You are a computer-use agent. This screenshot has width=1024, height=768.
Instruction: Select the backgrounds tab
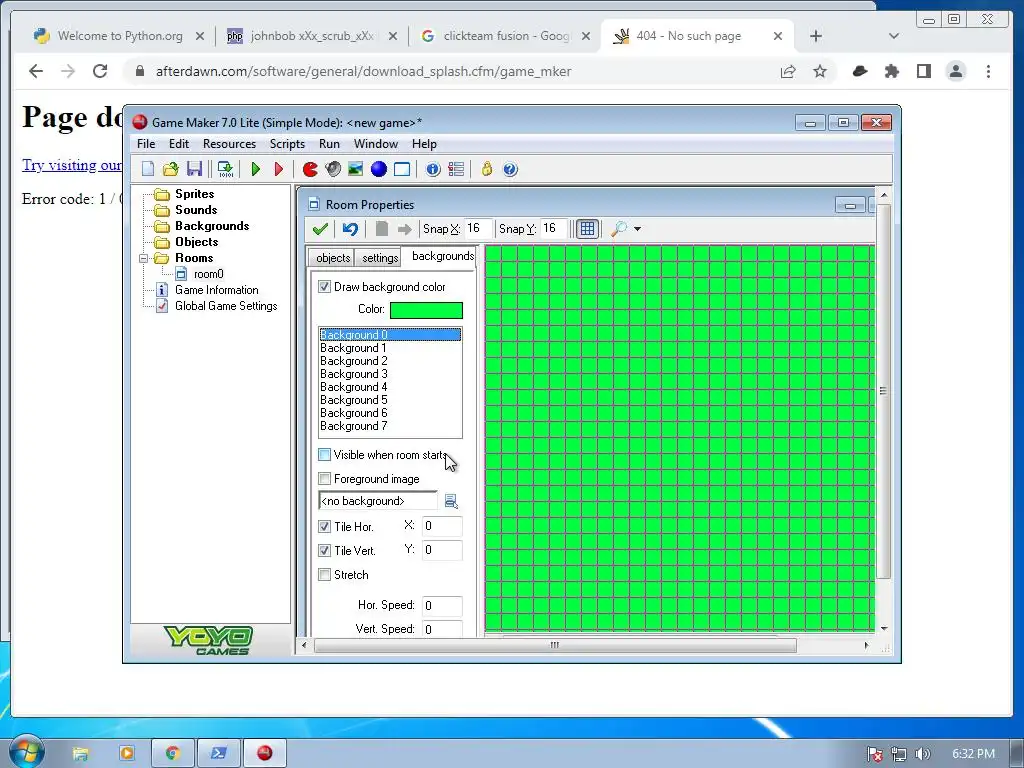coord(442,256)
